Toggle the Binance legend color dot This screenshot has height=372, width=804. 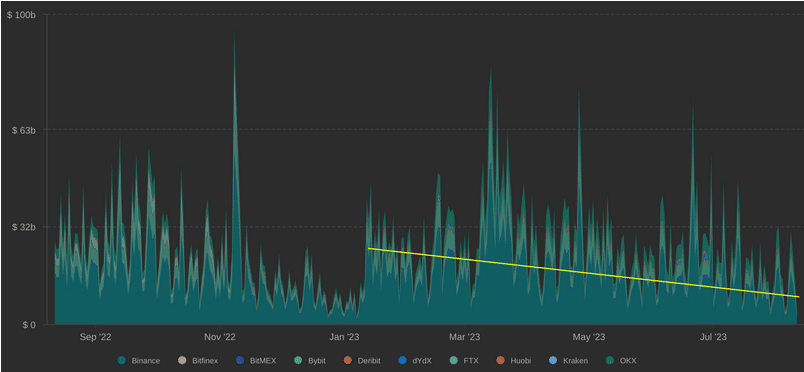pyautogui.click(x=122, y=361)
